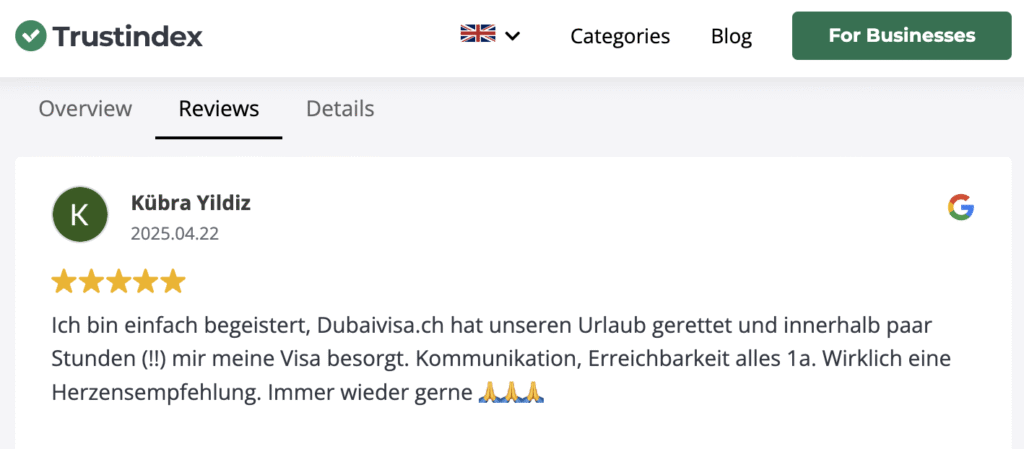Click the Google source icon on review
Viewport: 1024px width, 449px height.
pos(961,207)
